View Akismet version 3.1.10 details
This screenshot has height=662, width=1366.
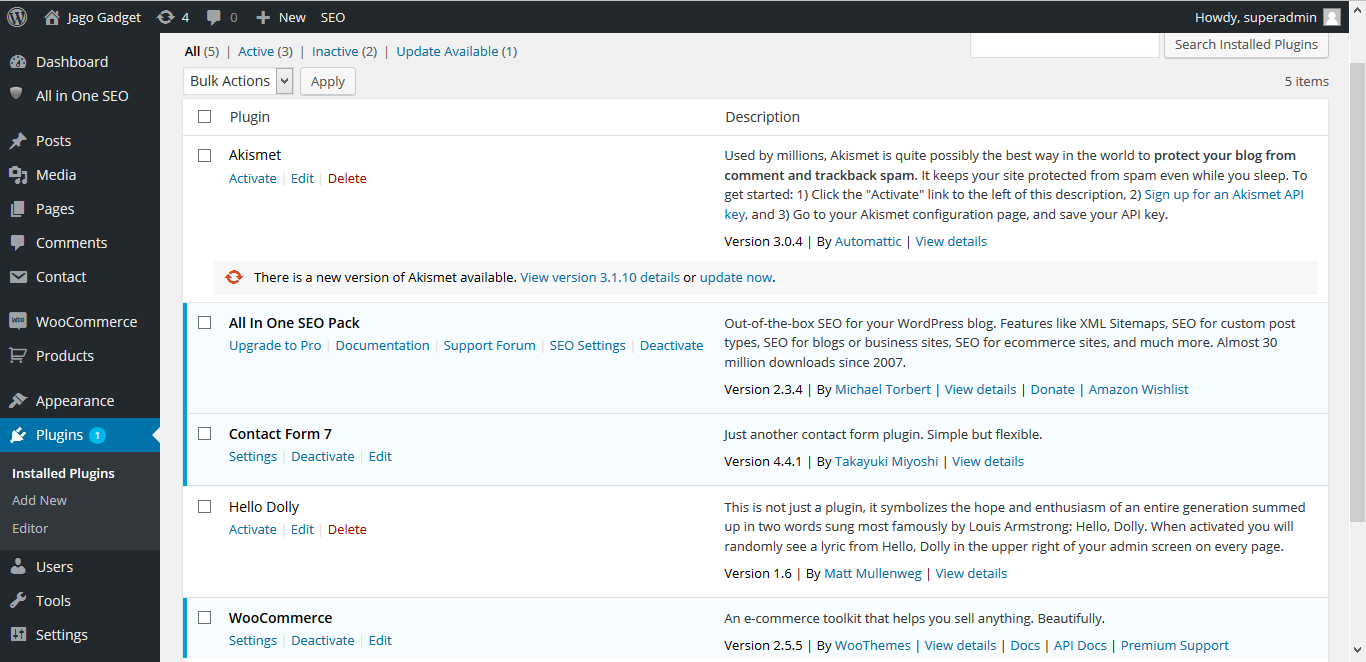[600, 277]
